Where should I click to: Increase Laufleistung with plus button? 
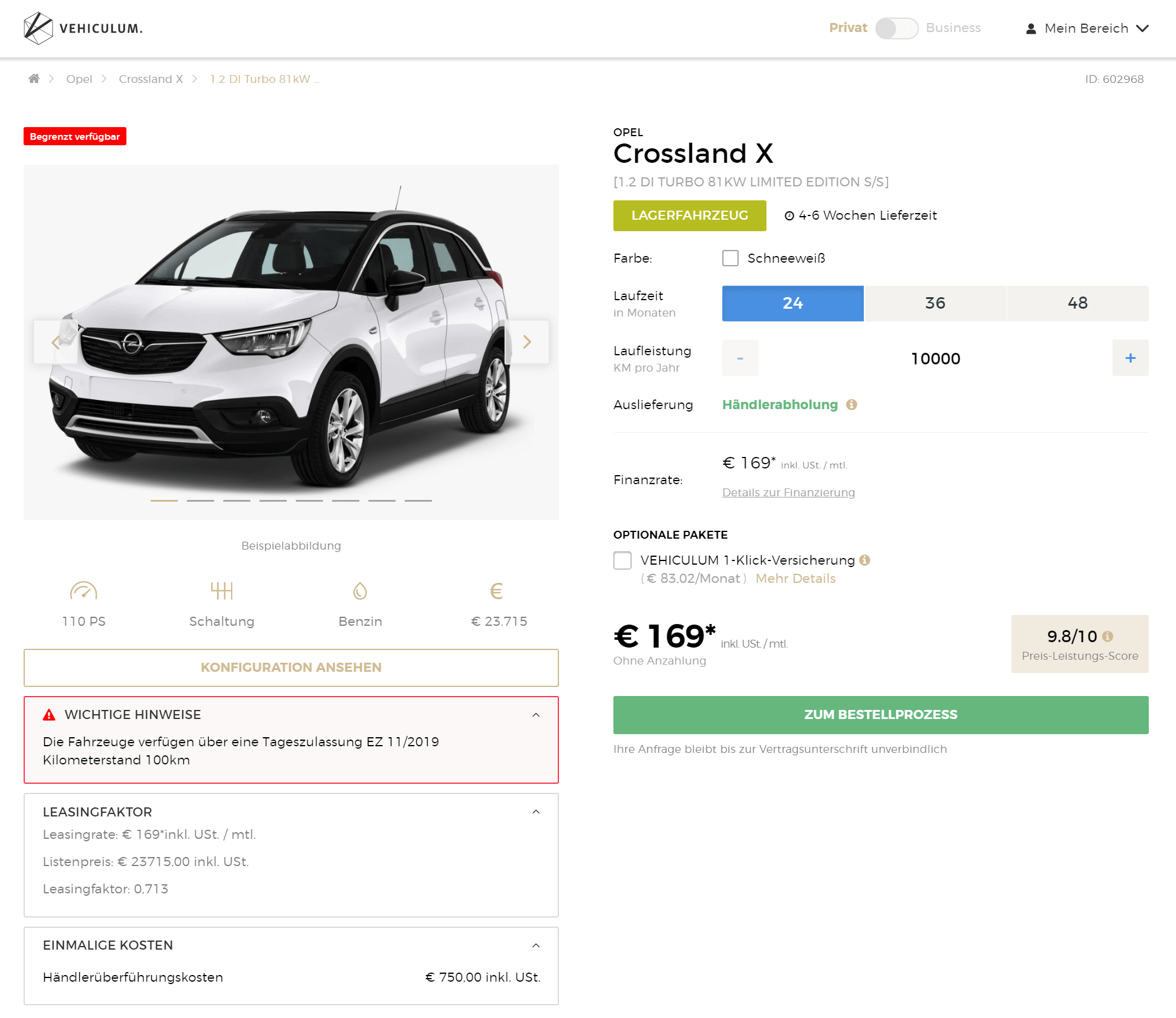coord(1131,358)
